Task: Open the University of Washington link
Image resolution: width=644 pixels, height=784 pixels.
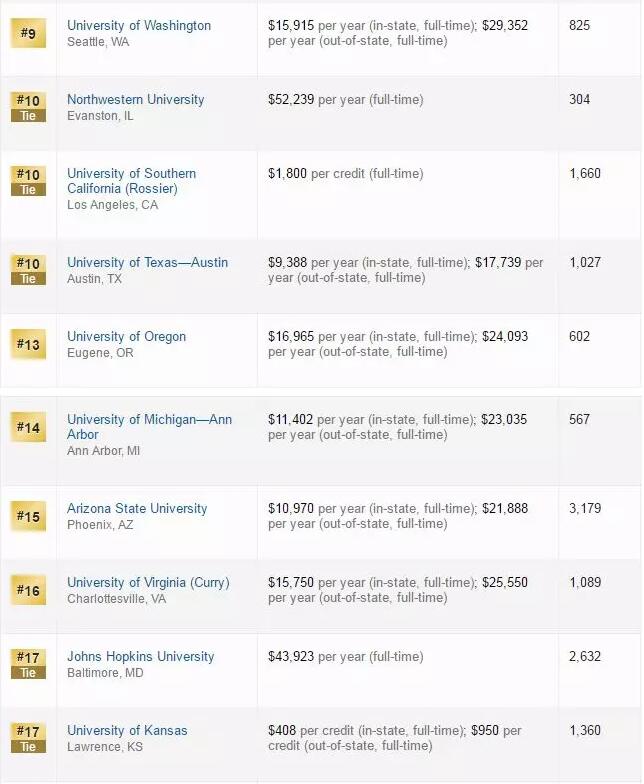Action: coord(139,26)
